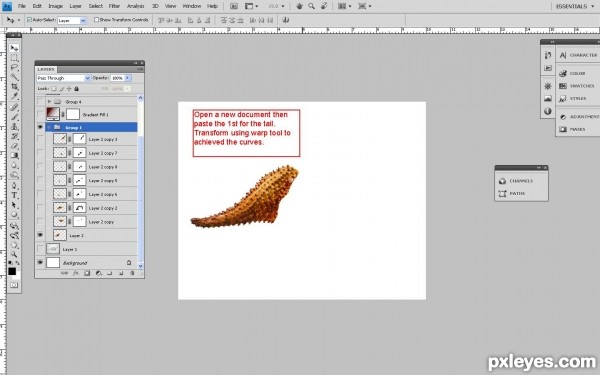Image resolution: width=600 pixels, height=375 pixels.
Task: Select the Blur tool
Action: (14, 165)
